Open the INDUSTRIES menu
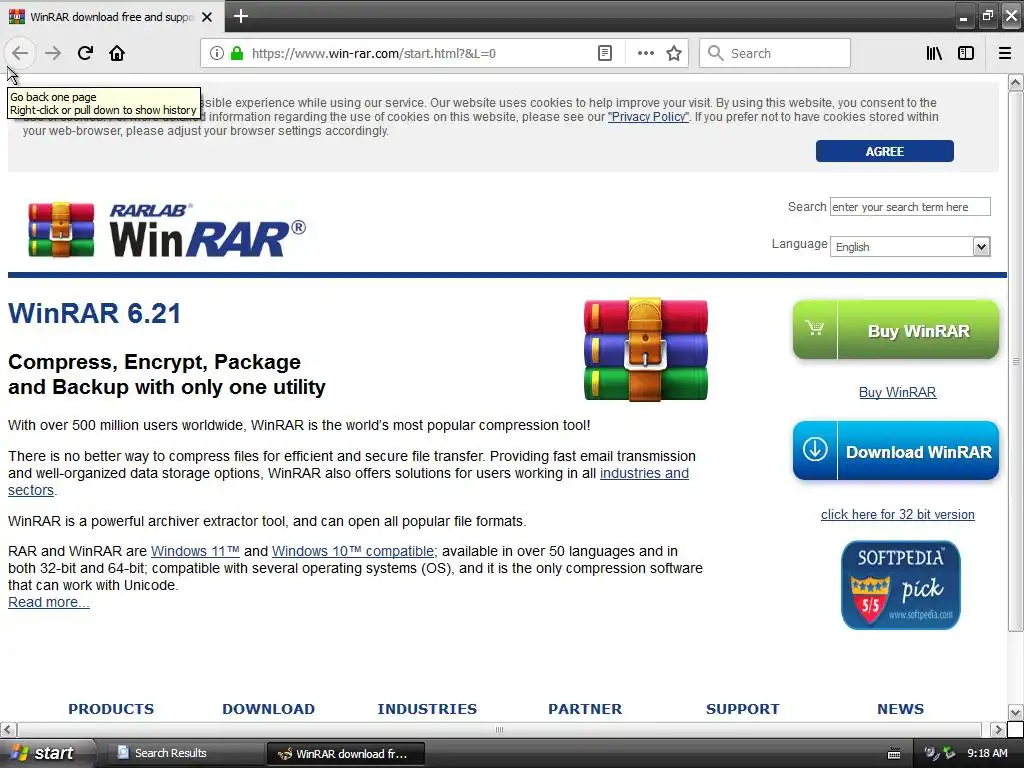 427,709
